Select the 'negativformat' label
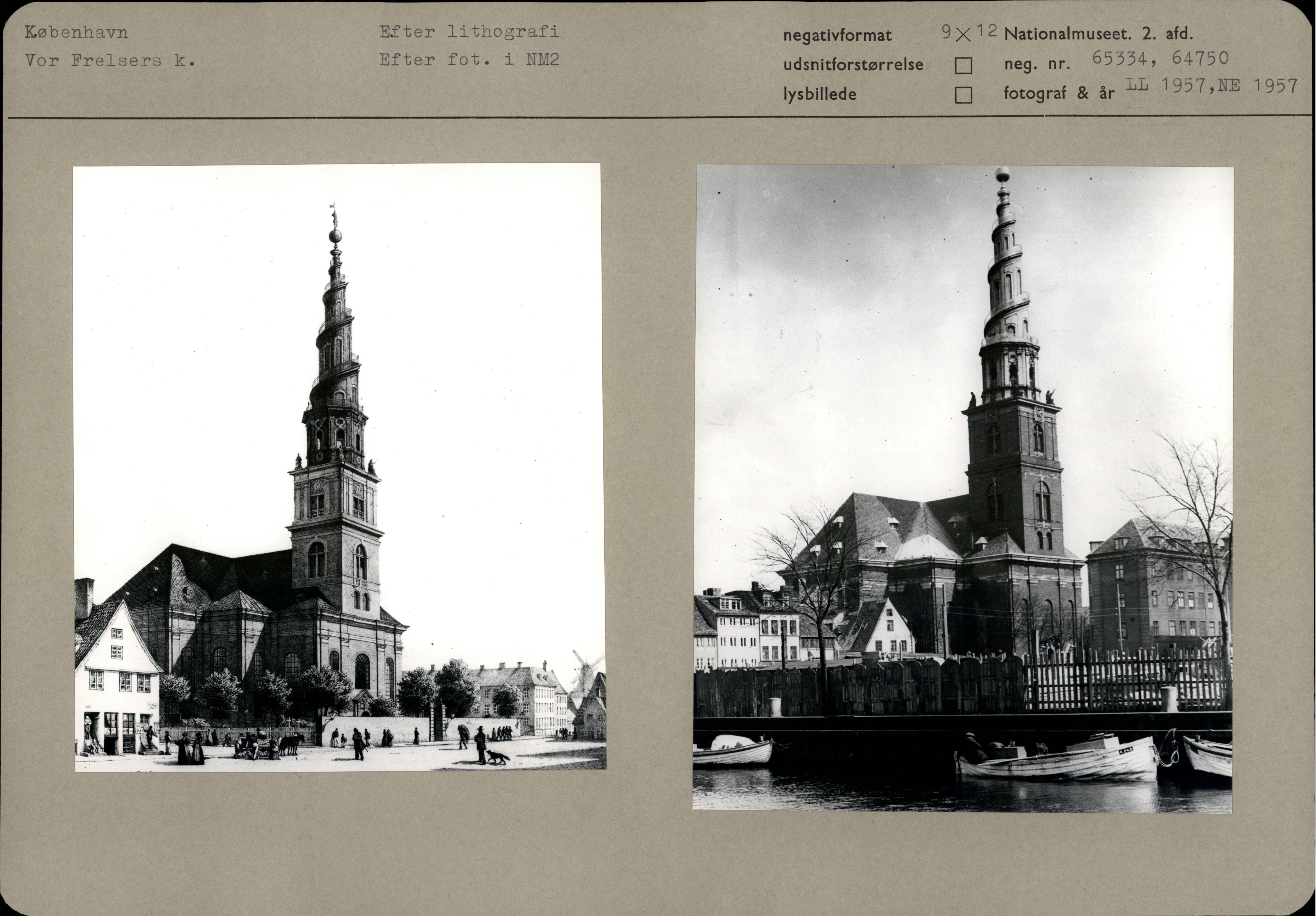 coord(837,35)
